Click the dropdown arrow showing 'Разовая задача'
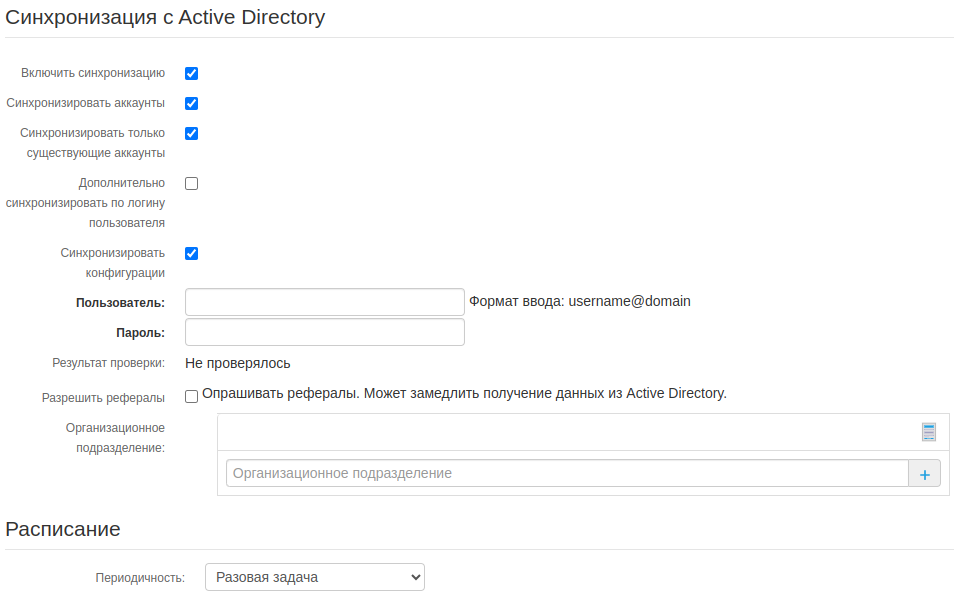The image size is (954, 595). coord(413,577)
